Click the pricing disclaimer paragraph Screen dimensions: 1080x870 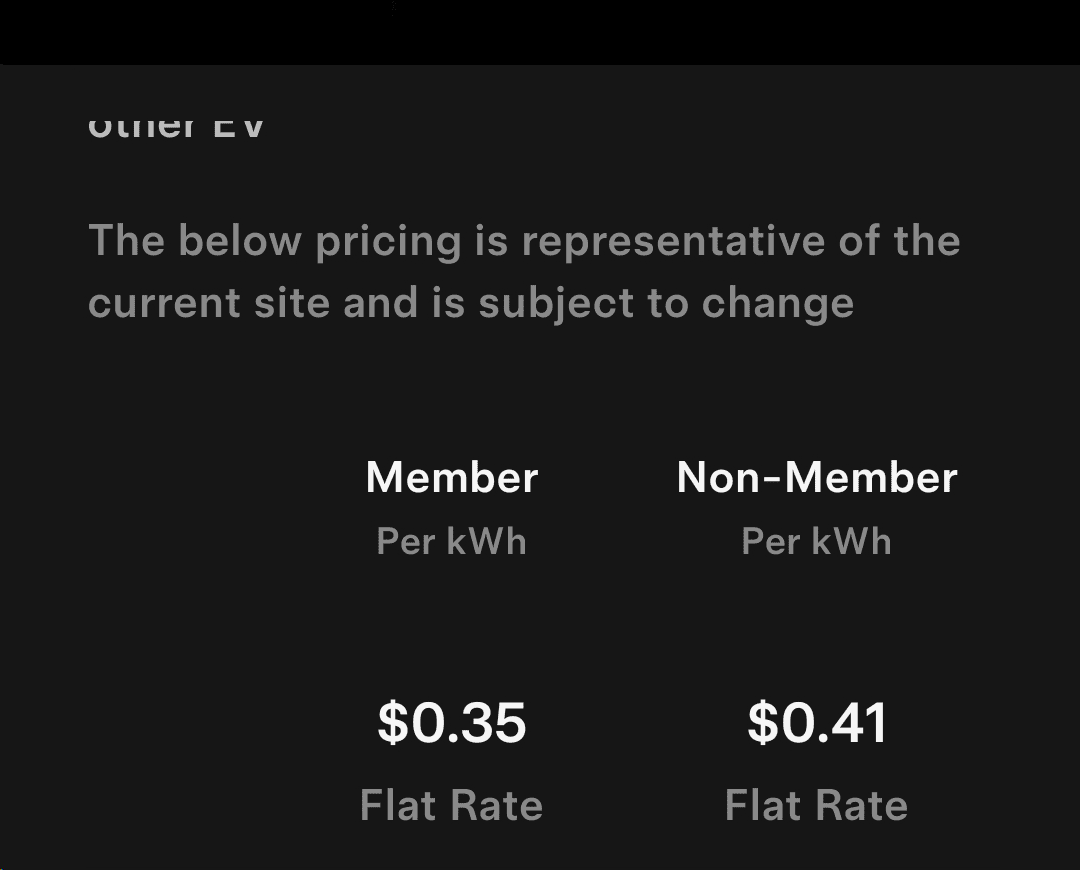point(524,272)
